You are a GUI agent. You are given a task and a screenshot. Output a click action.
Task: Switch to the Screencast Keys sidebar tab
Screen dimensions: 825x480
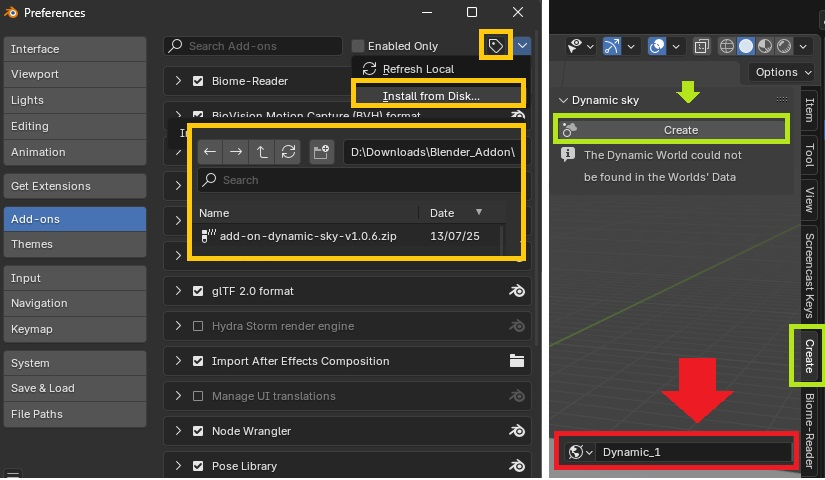(809, 275)
